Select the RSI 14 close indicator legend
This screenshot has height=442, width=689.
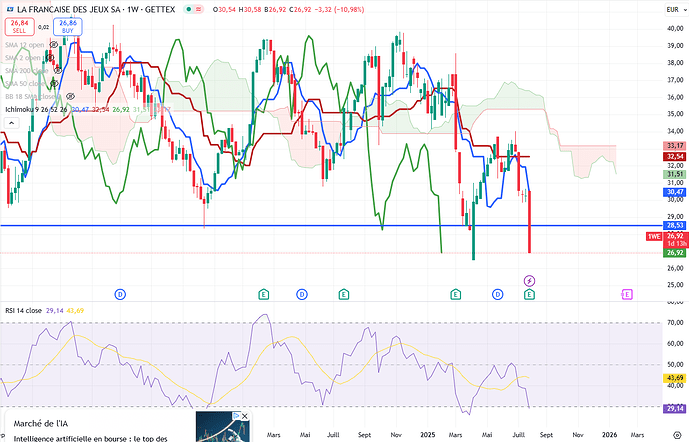point(27,312)
